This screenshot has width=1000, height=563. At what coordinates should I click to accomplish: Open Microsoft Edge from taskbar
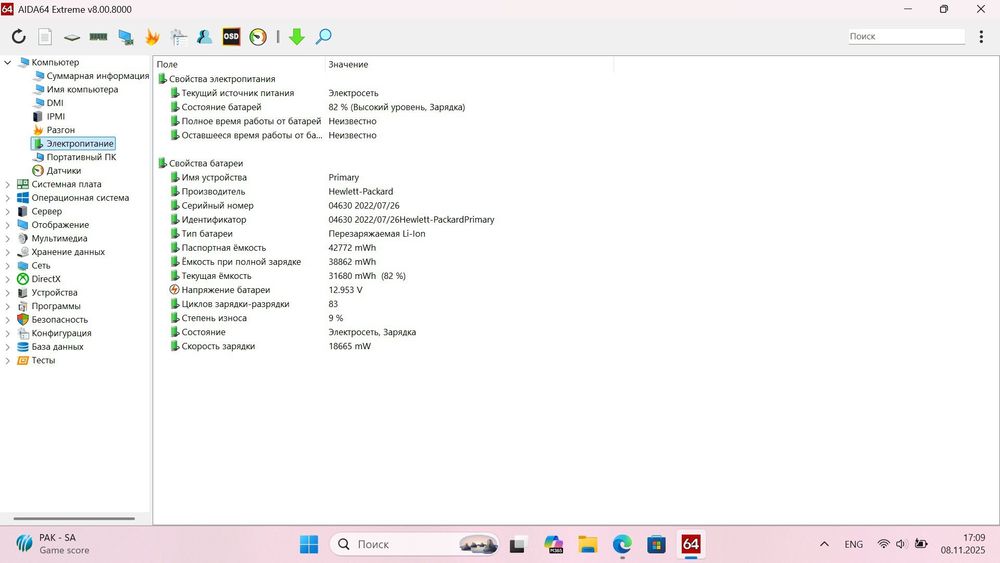(622, 545)
